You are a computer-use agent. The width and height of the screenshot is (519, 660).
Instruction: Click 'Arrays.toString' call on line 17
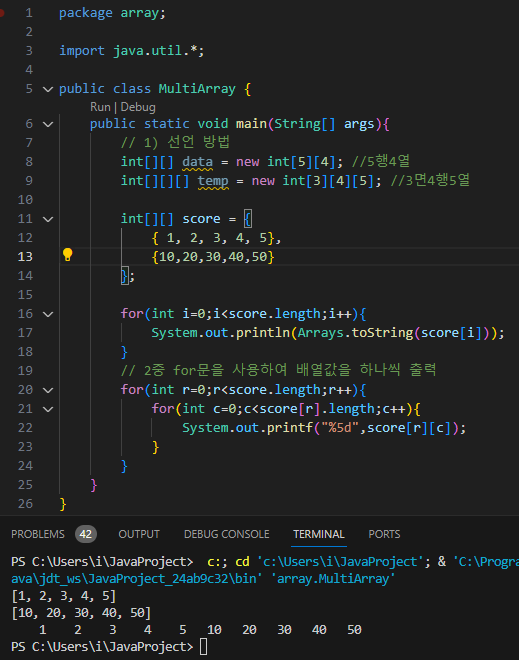coord(355,333)
